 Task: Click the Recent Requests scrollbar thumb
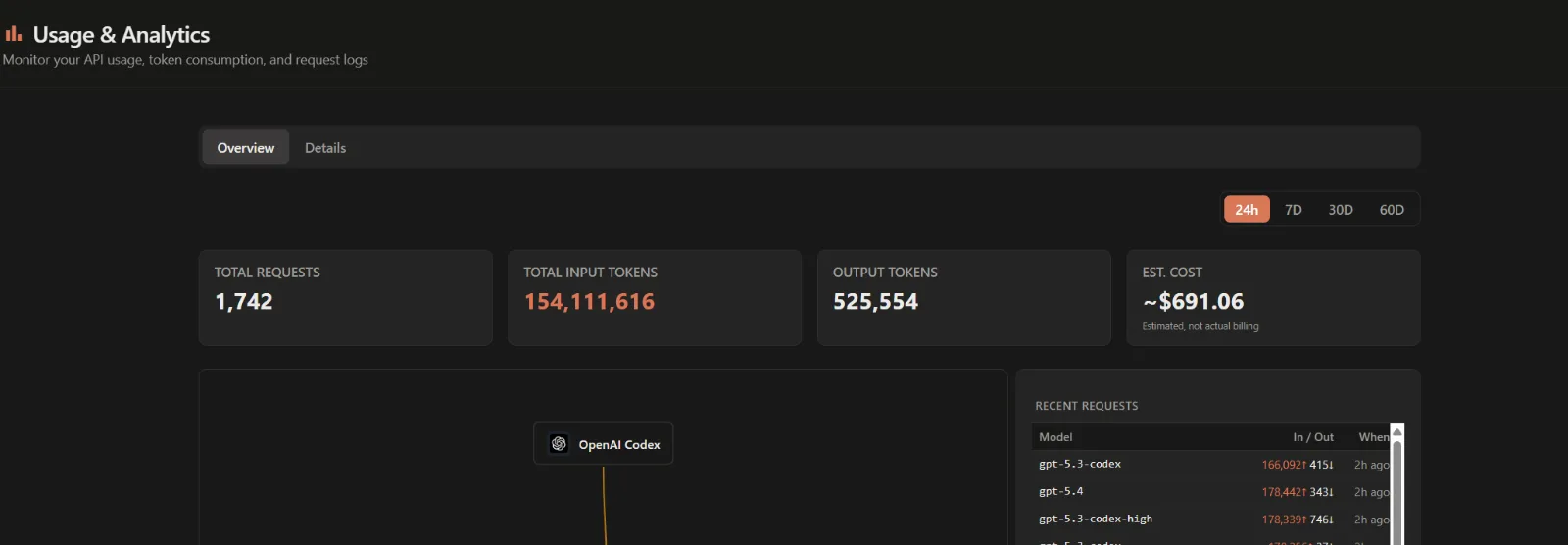1397,490
